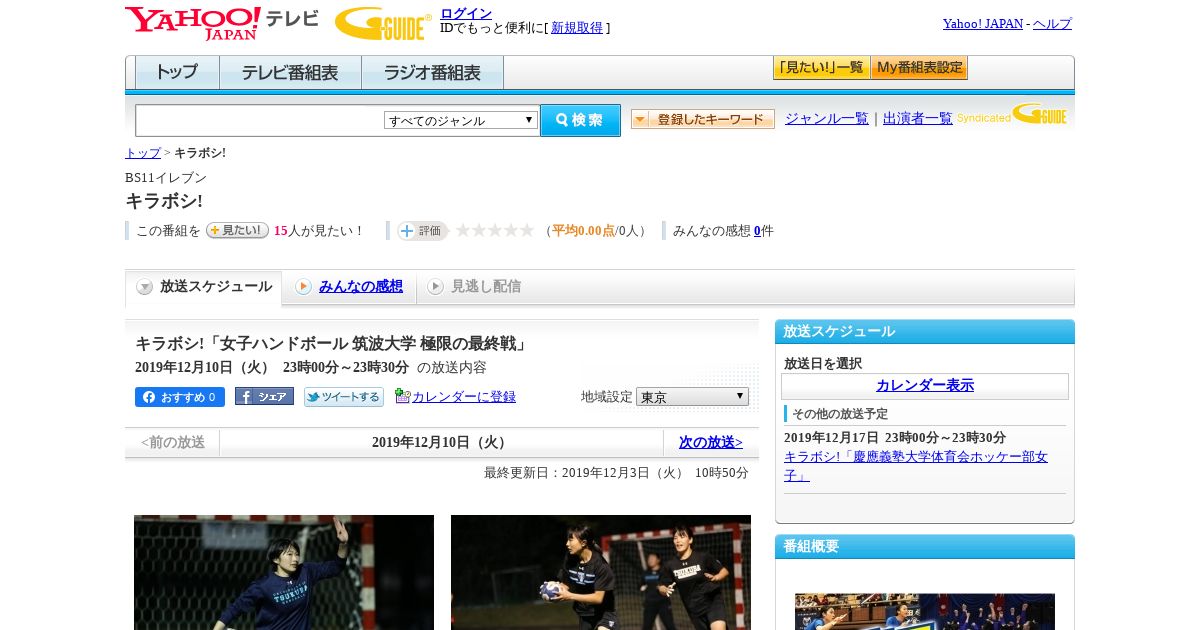The height and width of the screenshot is (630, 1200).
Task: Open the 登録したキーワード dropdown button
Action: pyautogui.click(x=703, y=119)
